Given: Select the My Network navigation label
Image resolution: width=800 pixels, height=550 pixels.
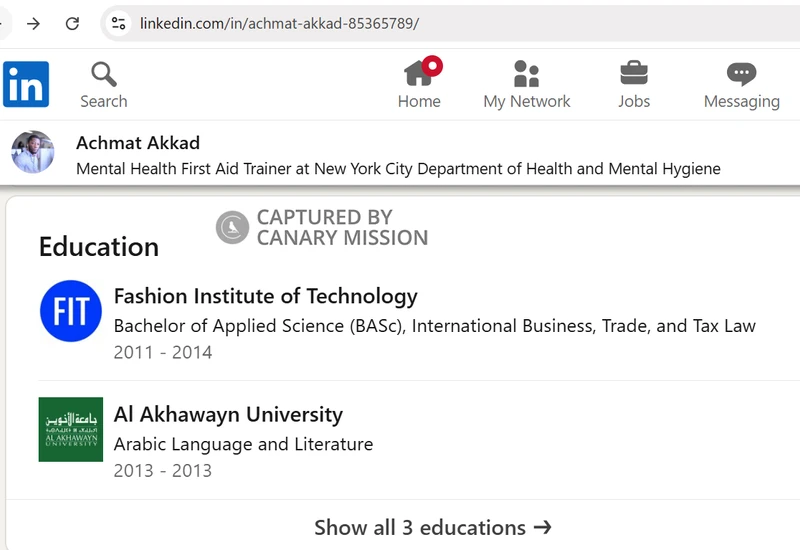Looking at the screenshot, I should point(526,101).
